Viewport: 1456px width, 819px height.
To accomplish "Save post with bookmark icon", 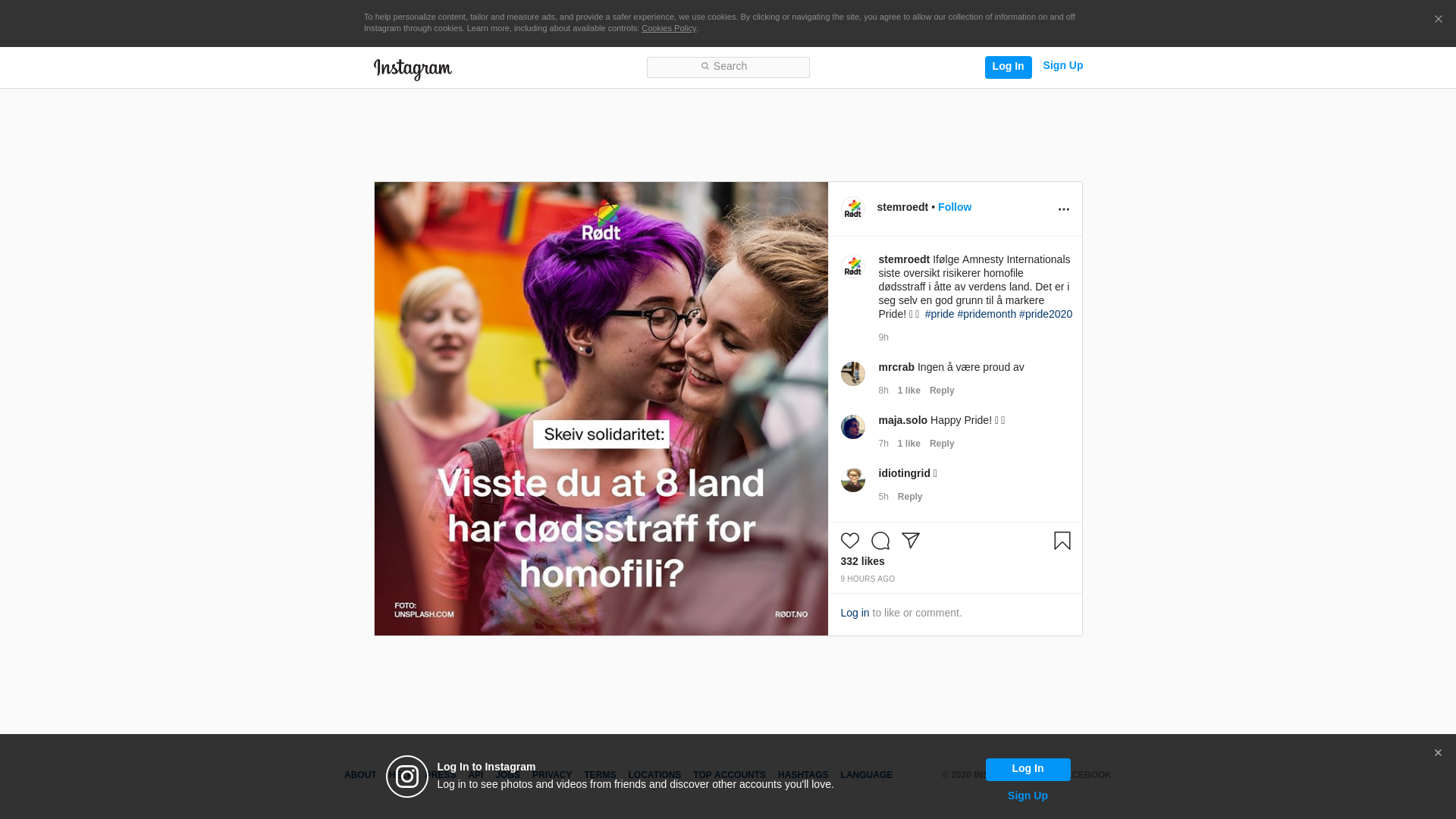I will tap(1062, 541).
